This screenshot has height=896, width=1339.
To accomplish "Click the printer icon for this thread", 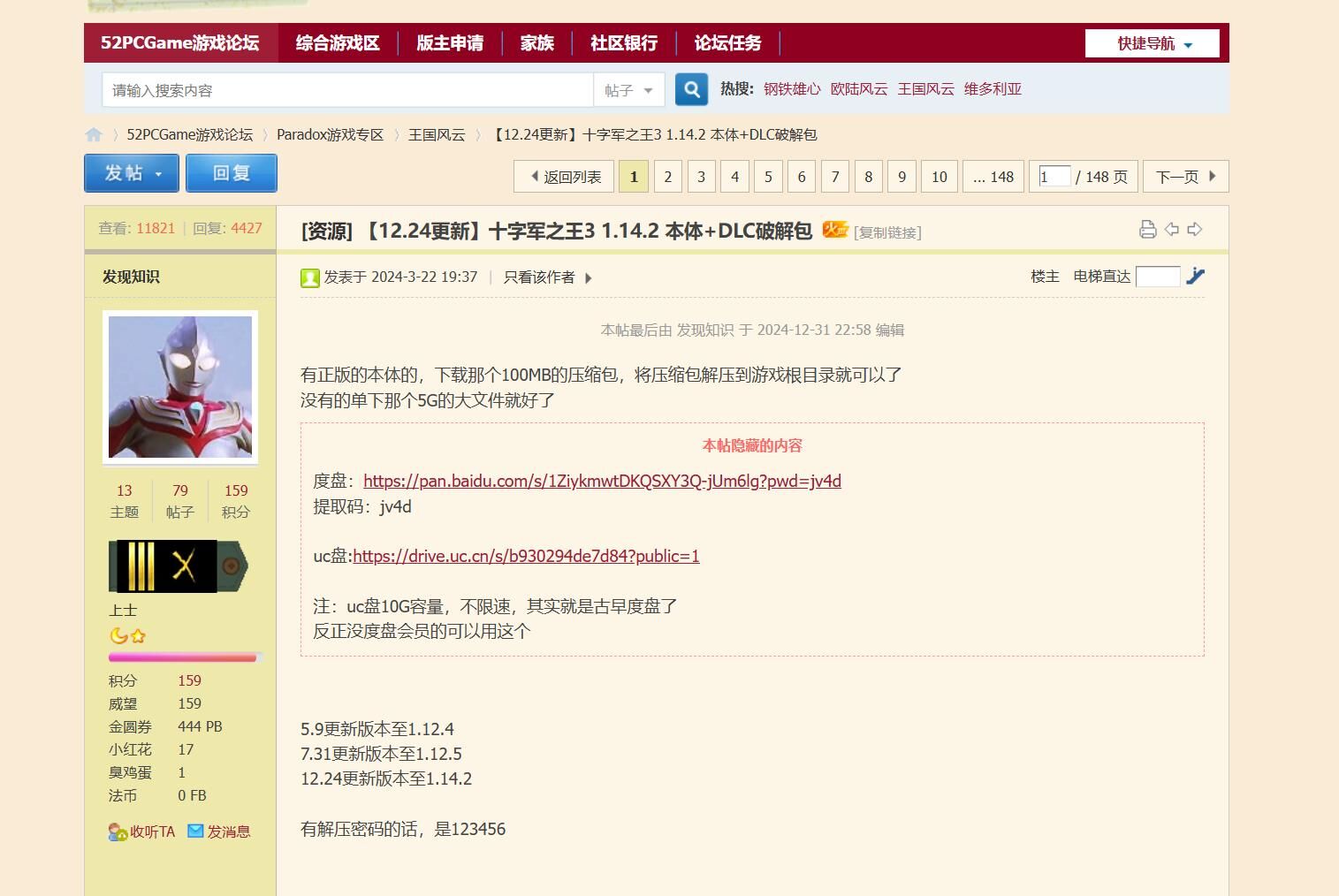I will (1147, 230).
